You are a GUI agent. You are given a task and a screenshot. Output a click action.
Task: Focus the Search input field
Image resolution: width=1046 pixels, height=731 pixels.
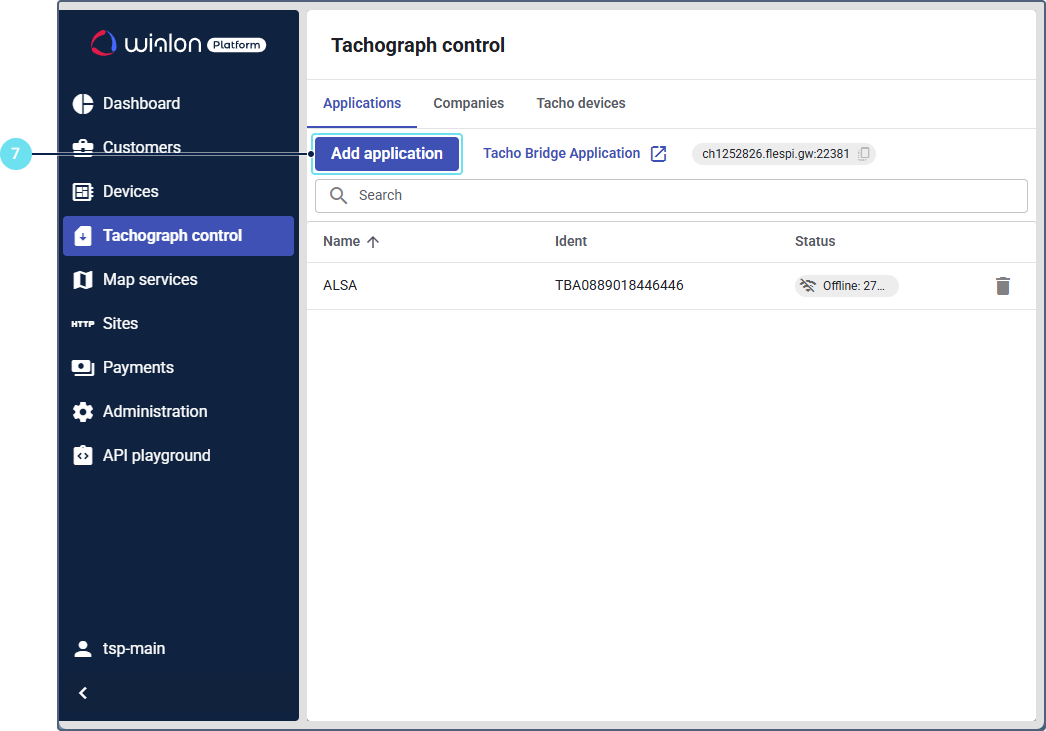coord(680,196)
